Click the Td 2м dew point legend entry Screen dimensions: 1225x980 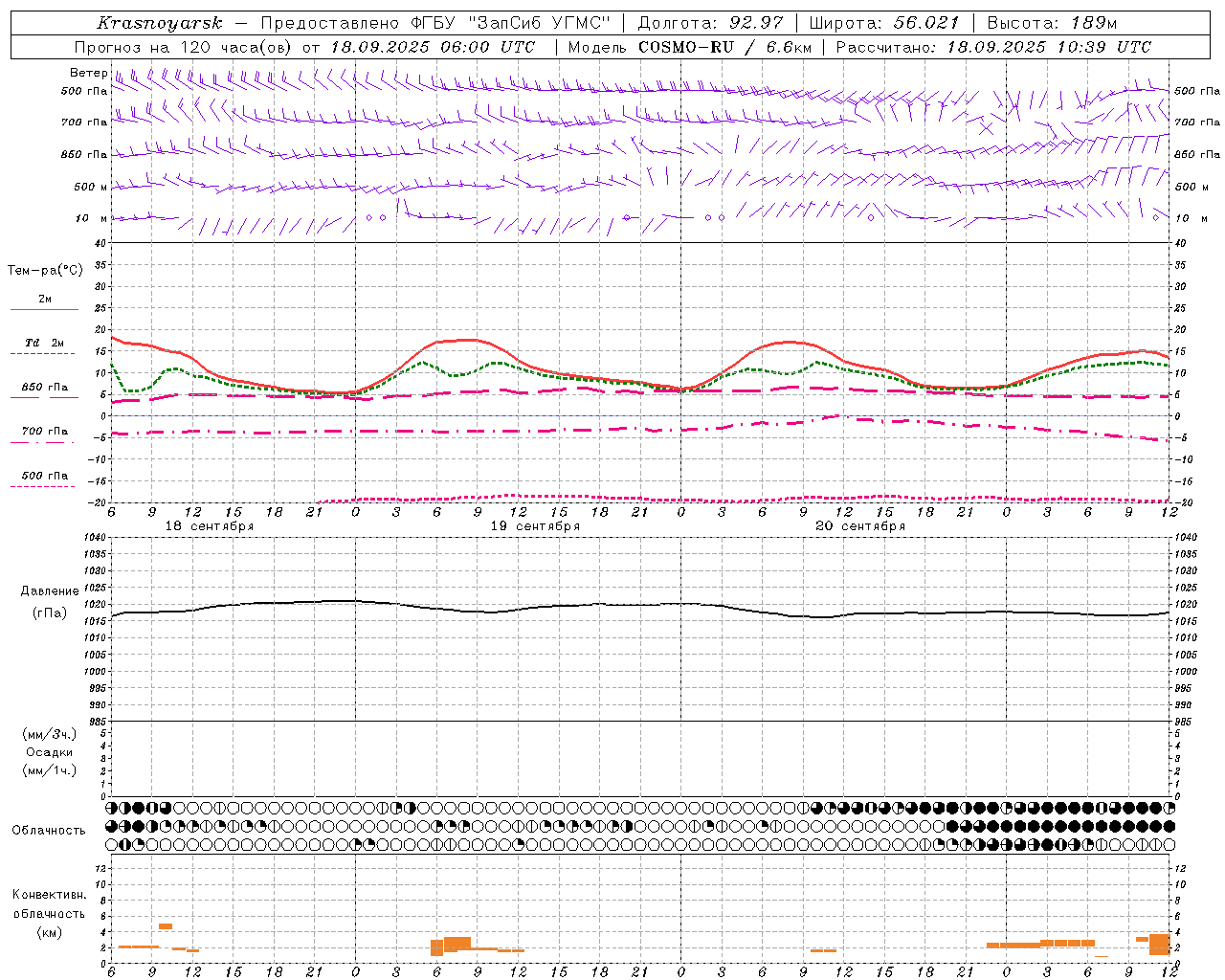click(44, 343)
